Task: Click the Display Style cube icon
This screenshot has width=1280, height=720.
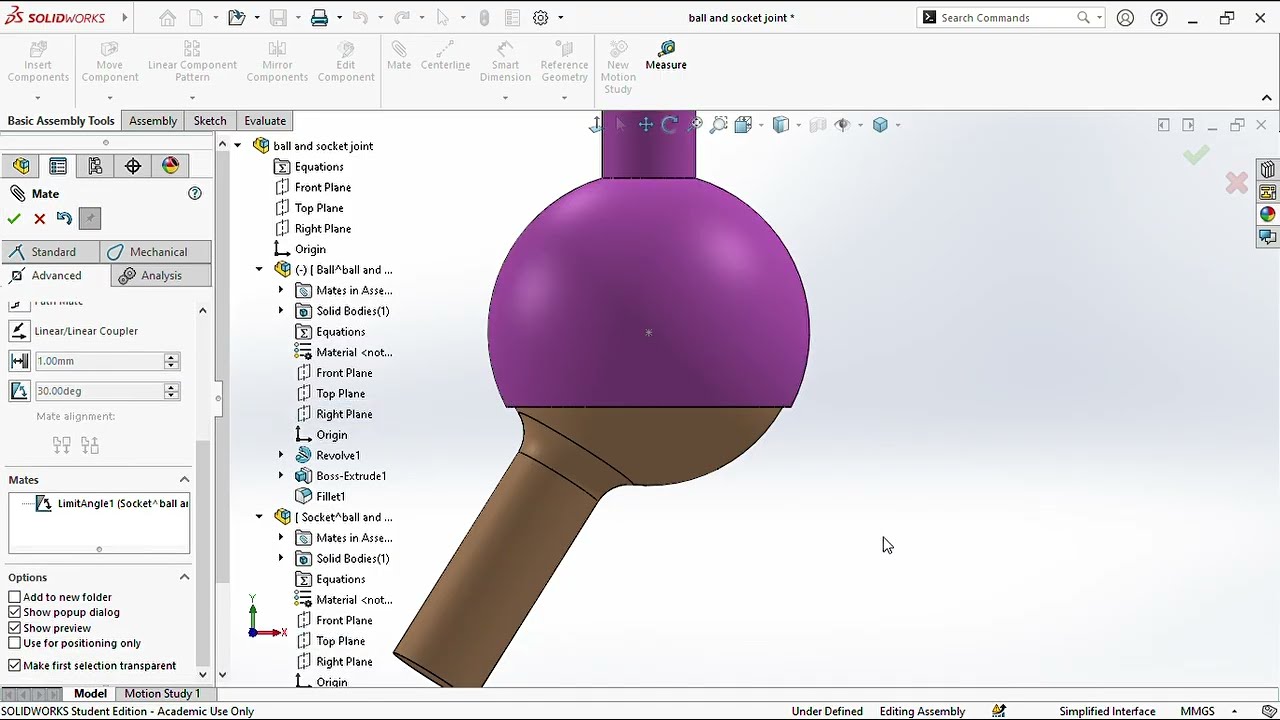Action: 781,125
